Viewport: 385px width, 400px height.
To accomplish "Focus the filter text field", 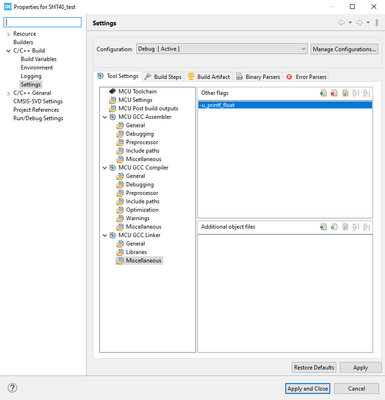I will click(42, 22).
